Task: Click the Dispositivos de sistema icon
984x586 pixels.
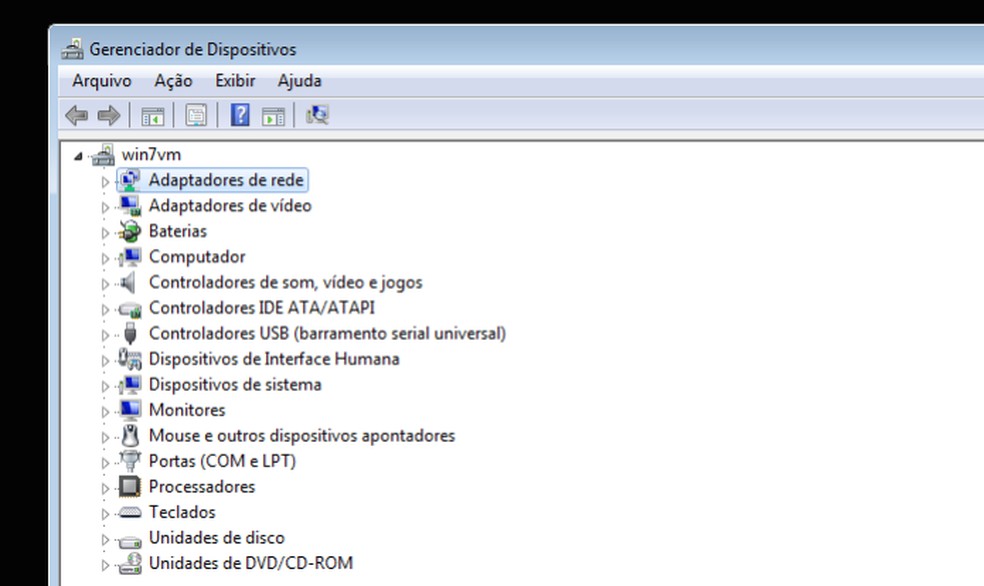Action: (130, 385)
